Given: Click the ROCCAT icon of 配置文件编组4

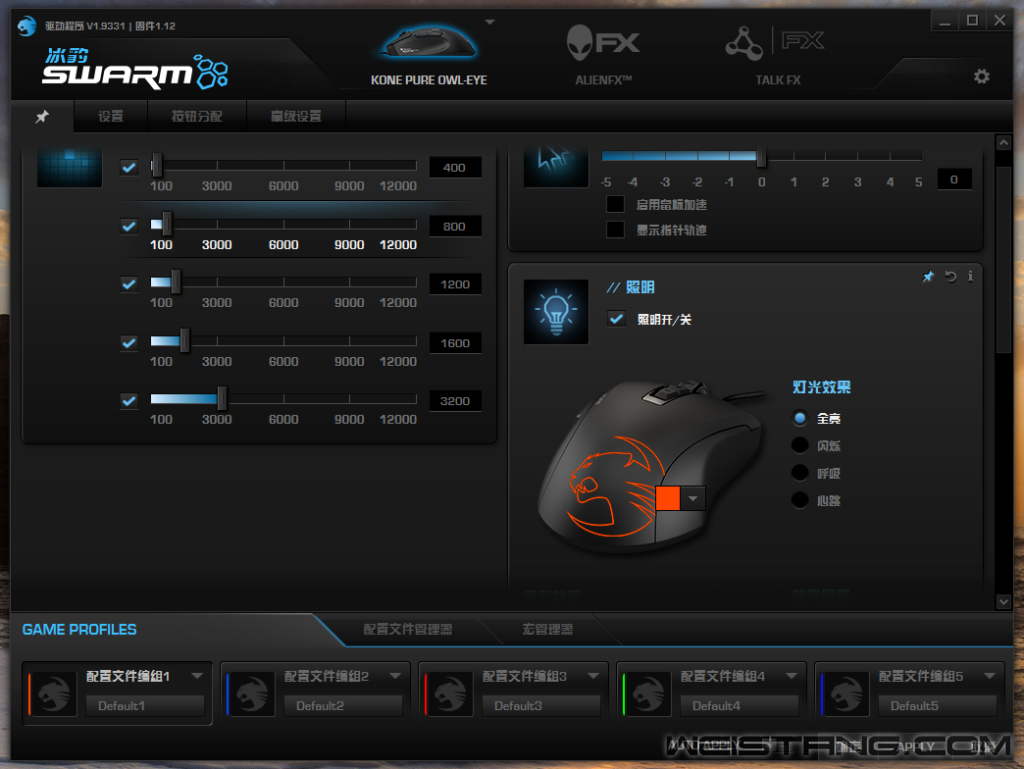Looking at the screenshot, I should pos(647,693).
